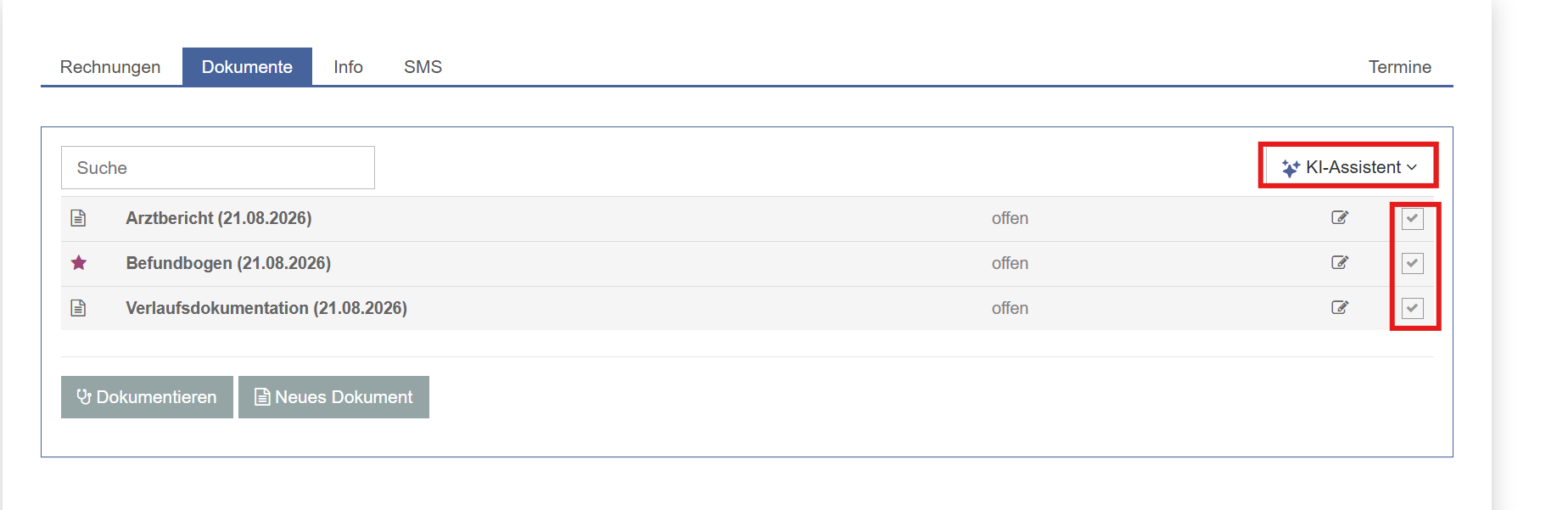Screen dimensions: 1568x510
Task: Click the sparkle icon of KI-Assistent
Action: point(1291,168)
